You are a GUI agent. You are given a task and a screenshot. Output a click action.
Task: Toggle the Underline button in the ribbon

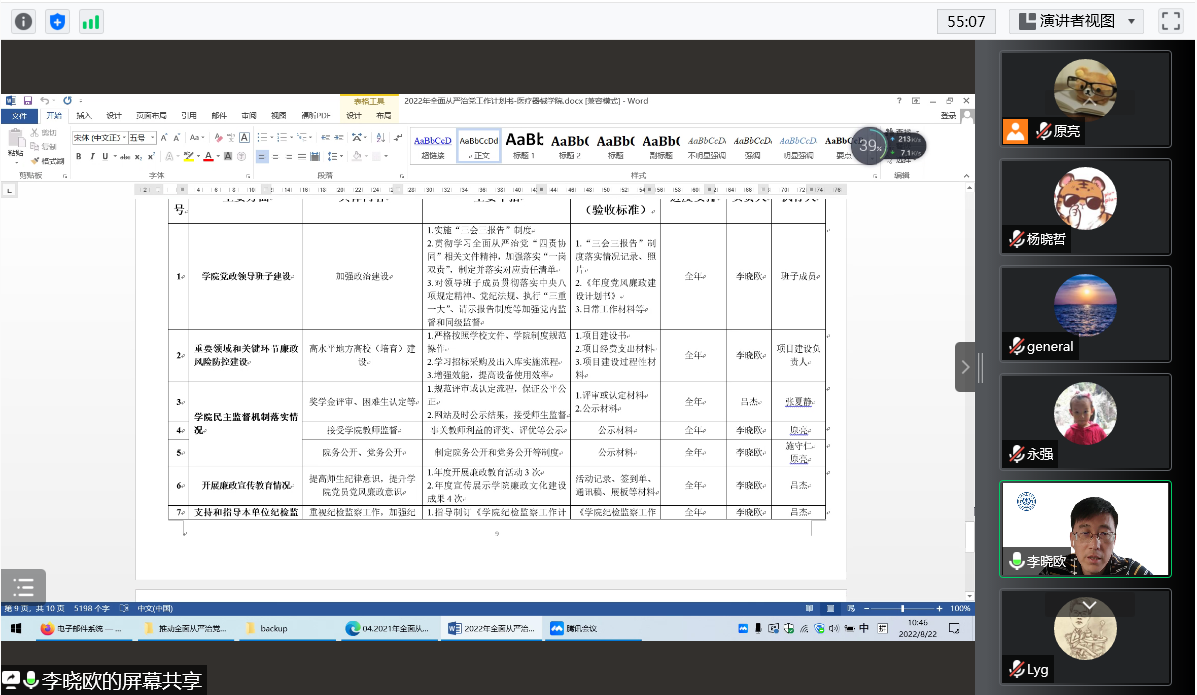tap(105, 157)
